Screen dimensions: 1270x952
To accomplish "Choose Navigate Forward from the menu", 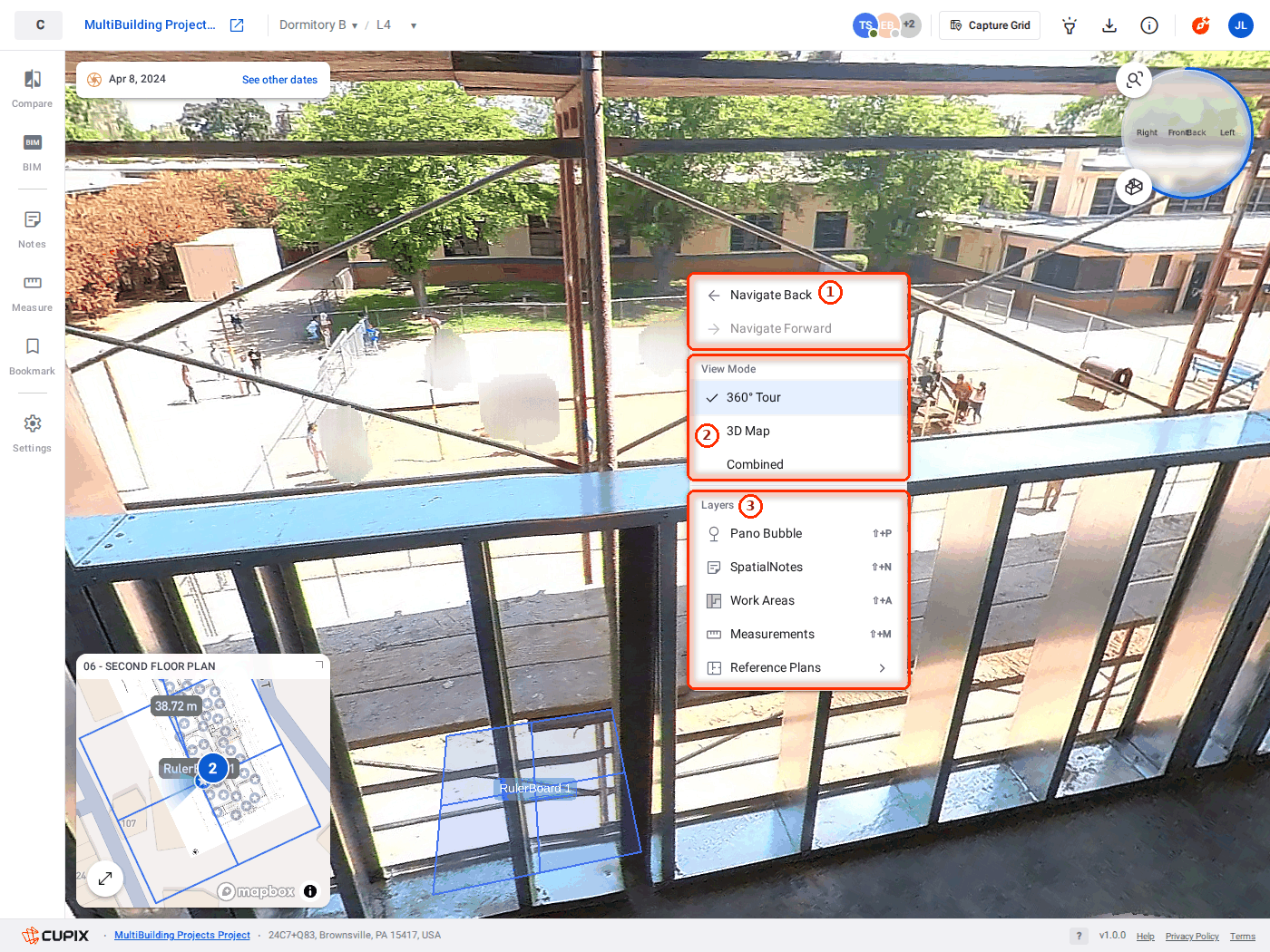I will 799,328.
